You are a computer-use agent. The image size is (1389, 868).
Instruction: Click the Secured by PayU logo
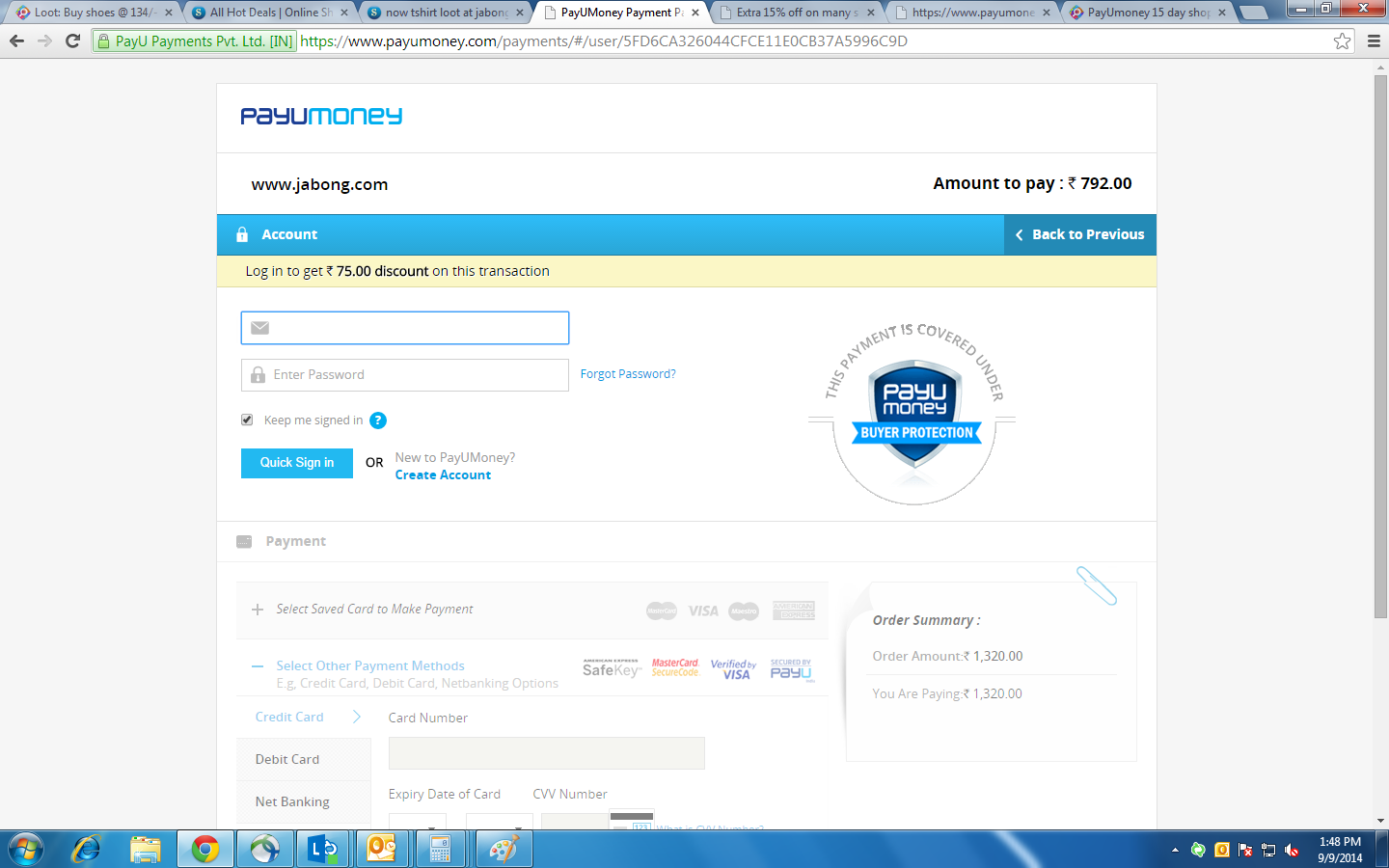pos(792,669)
